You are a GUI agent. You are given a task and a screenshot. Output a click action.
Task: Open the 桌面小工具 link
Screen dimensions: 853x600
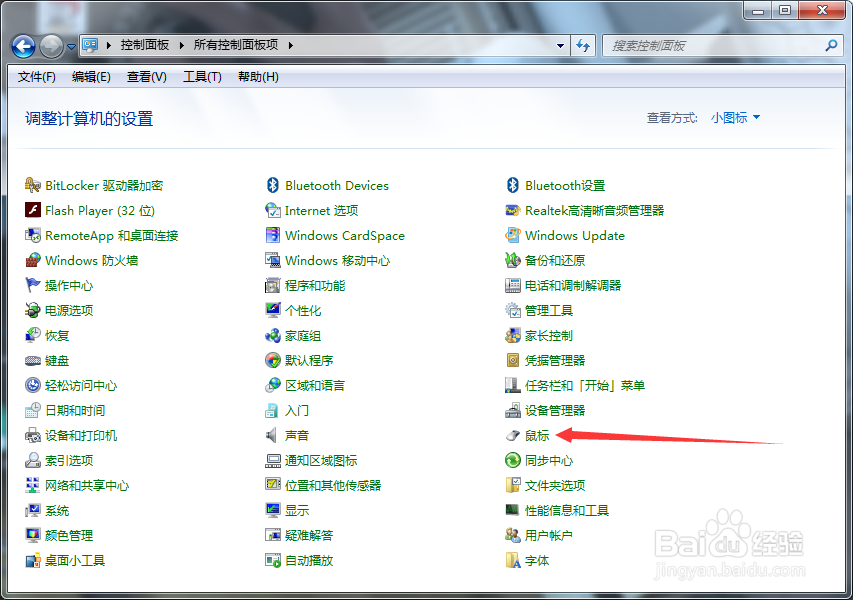[x=75, y=560]
